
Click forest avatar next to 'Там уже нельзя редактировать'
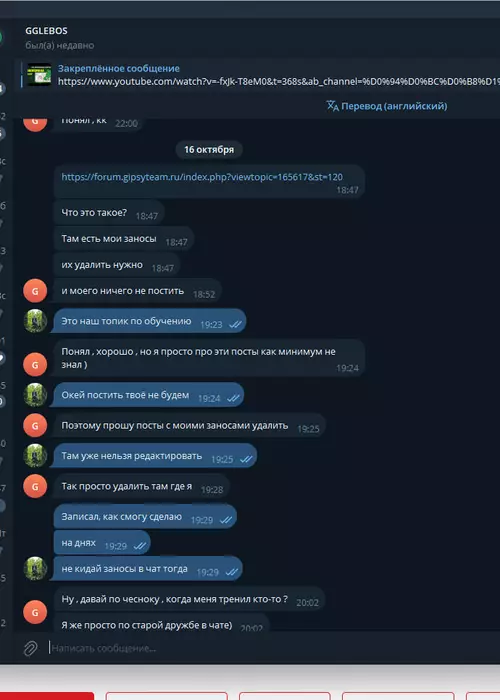35,456
